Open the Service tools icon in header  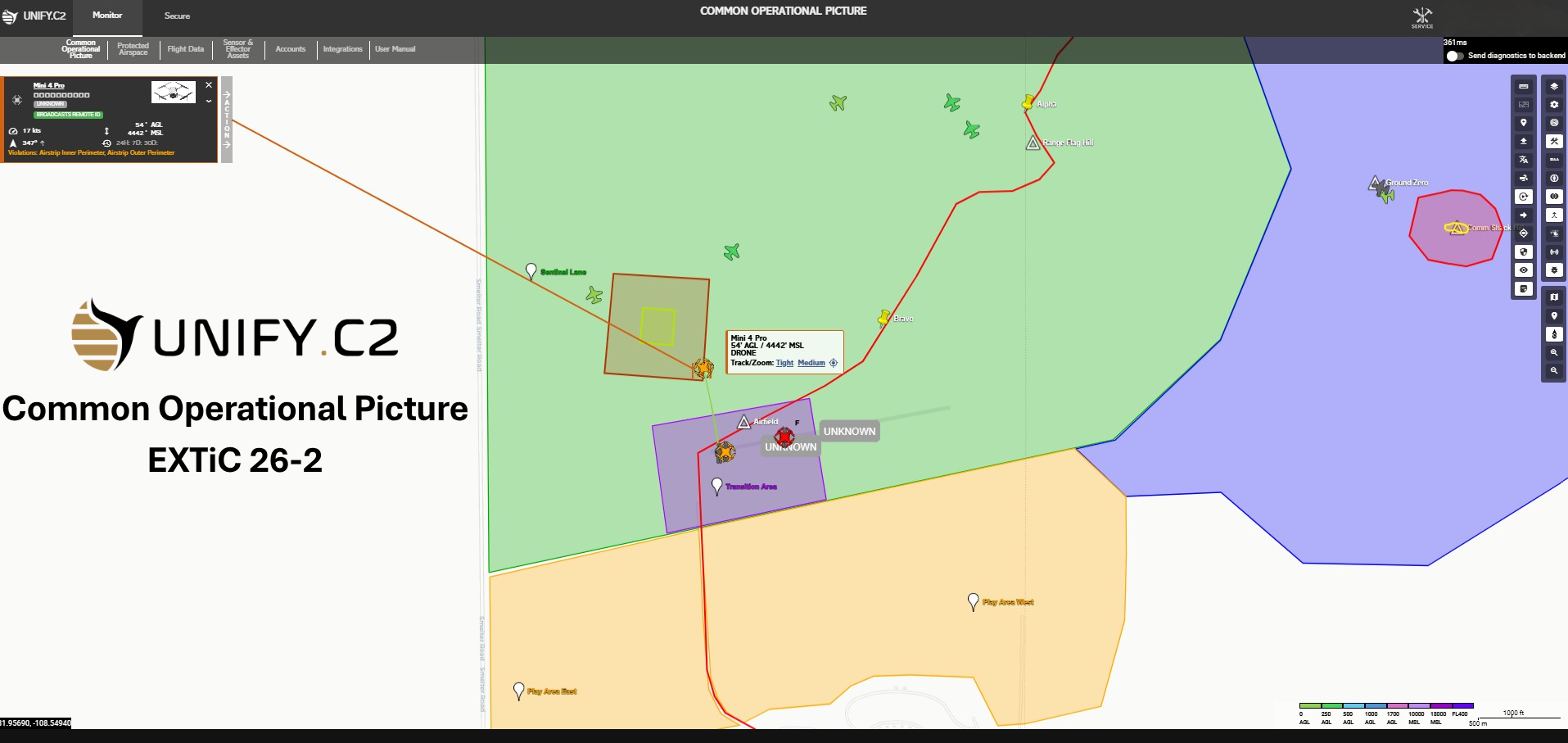tap(1422, 17)
